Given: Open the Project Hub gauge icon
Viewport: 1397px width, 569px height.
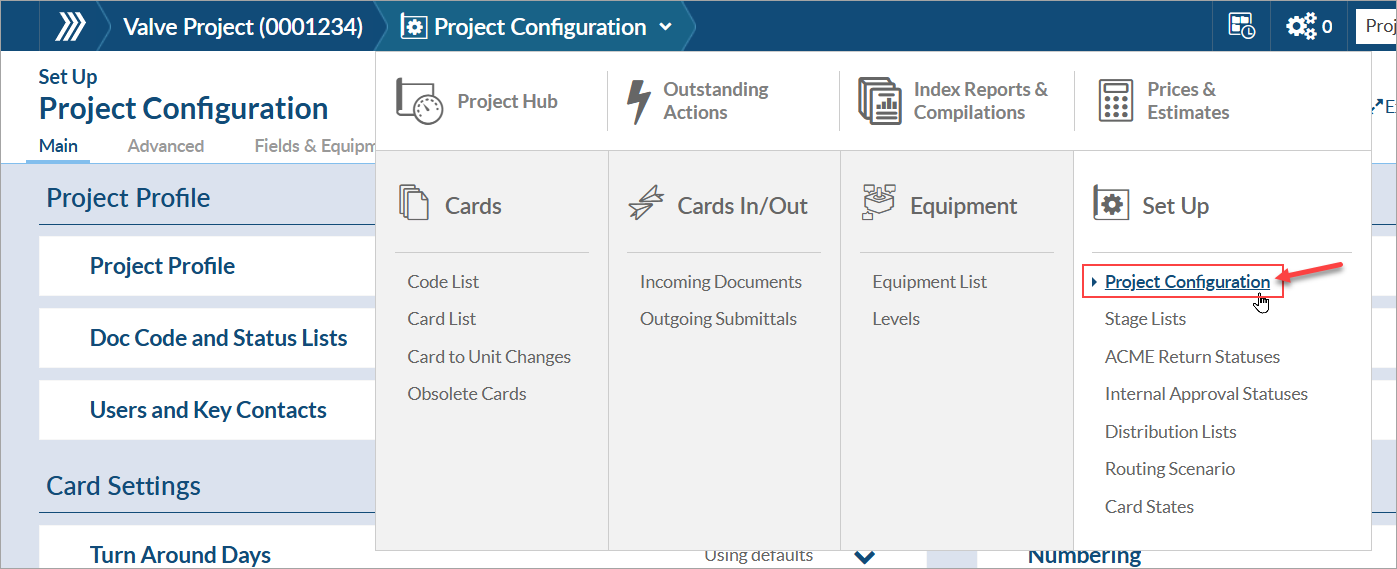Looking at the screenshot, I should point(419,101).
